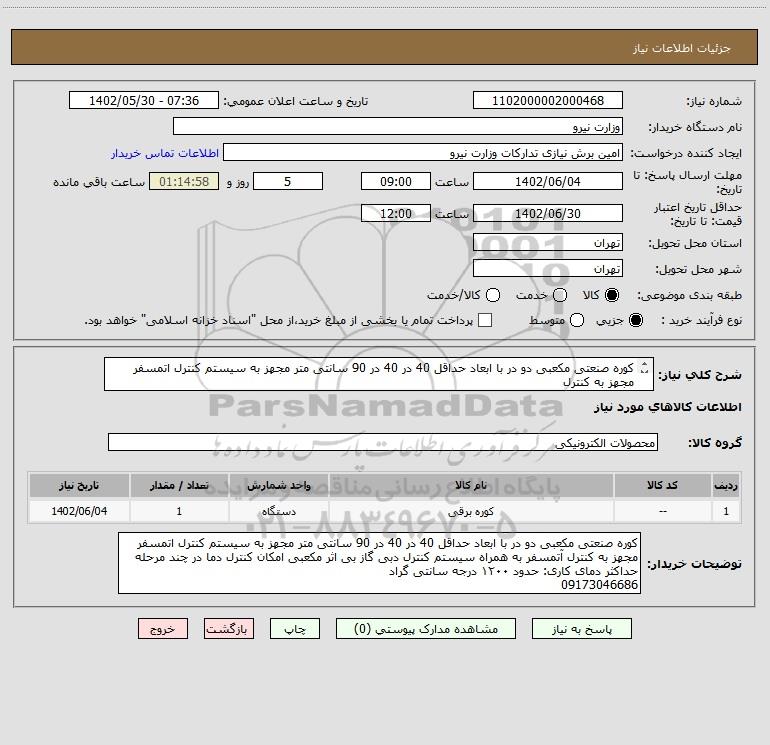Click the response deadline date 1402/06/04 field

click(548, 181)
